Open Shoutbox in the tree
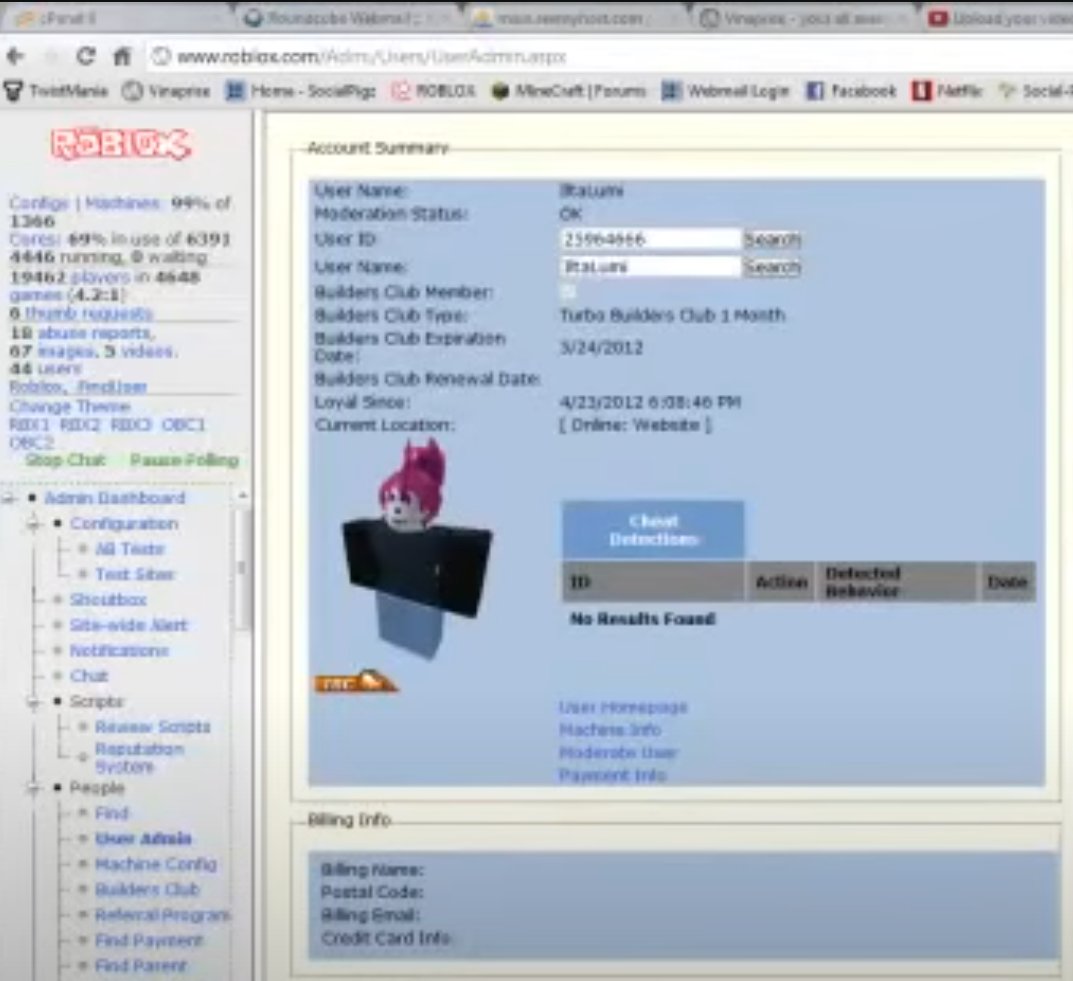Screen dimensions: 1073x981 (108, 599)
